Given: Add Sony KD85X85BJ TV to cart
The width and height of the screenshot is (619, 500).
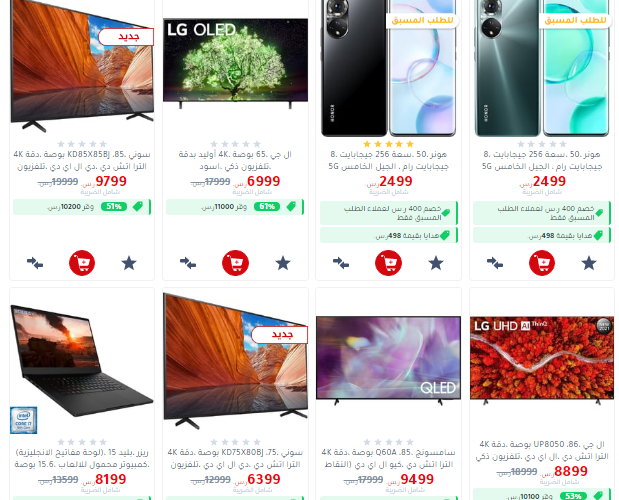Looking at the screenshot, I should click(x=82, y=263).
